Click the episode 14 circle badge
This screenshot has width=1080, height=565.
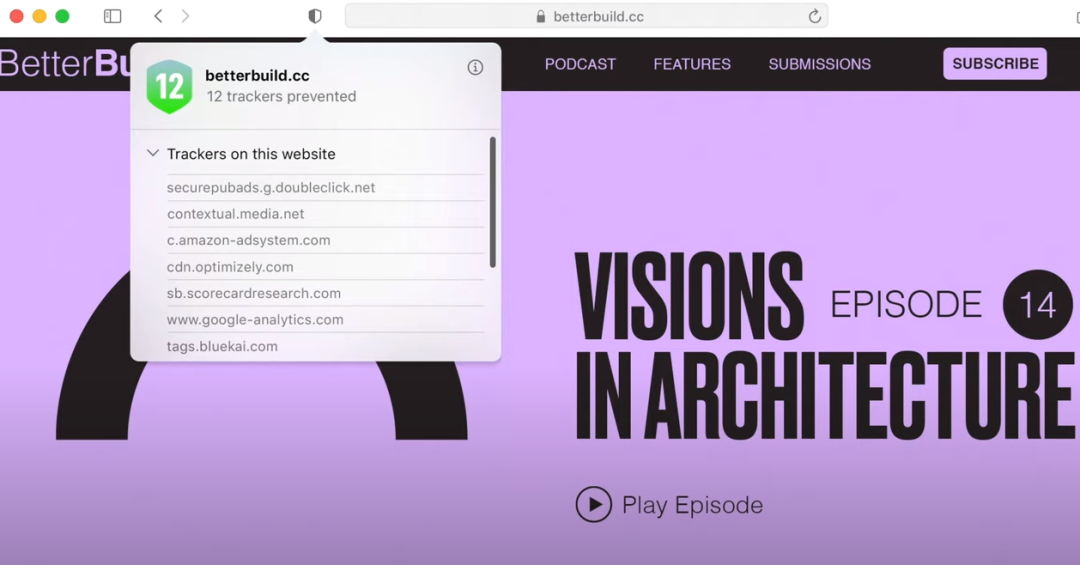click(1037, 305)
